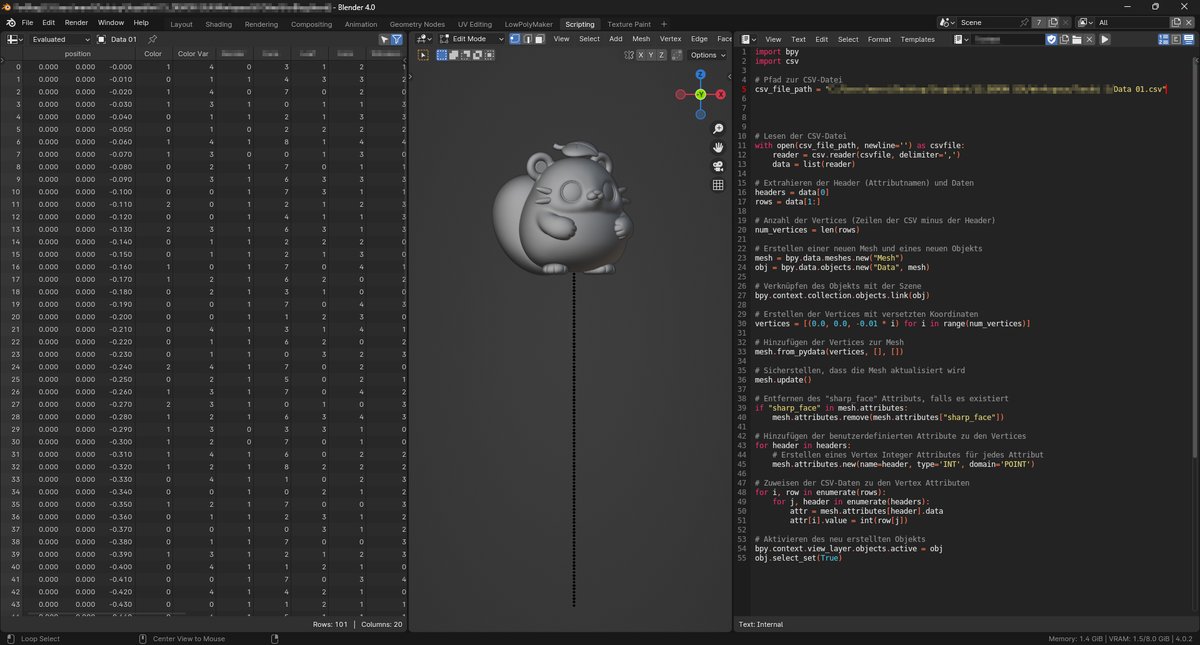Click the new text data-block icon

tap(1064, 39)
